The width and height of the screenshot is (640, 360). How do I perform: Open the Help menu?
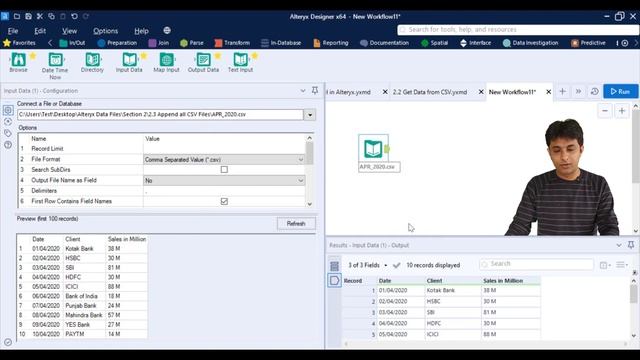(x=141, y=31)
